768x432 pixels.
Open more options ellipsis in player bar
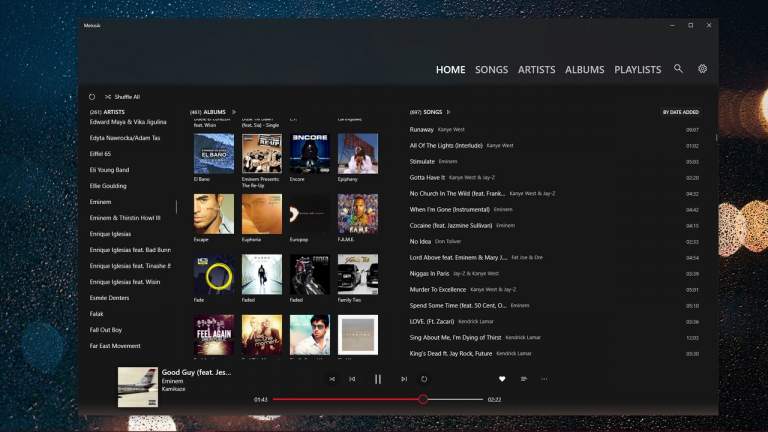[x=544, y=379]
